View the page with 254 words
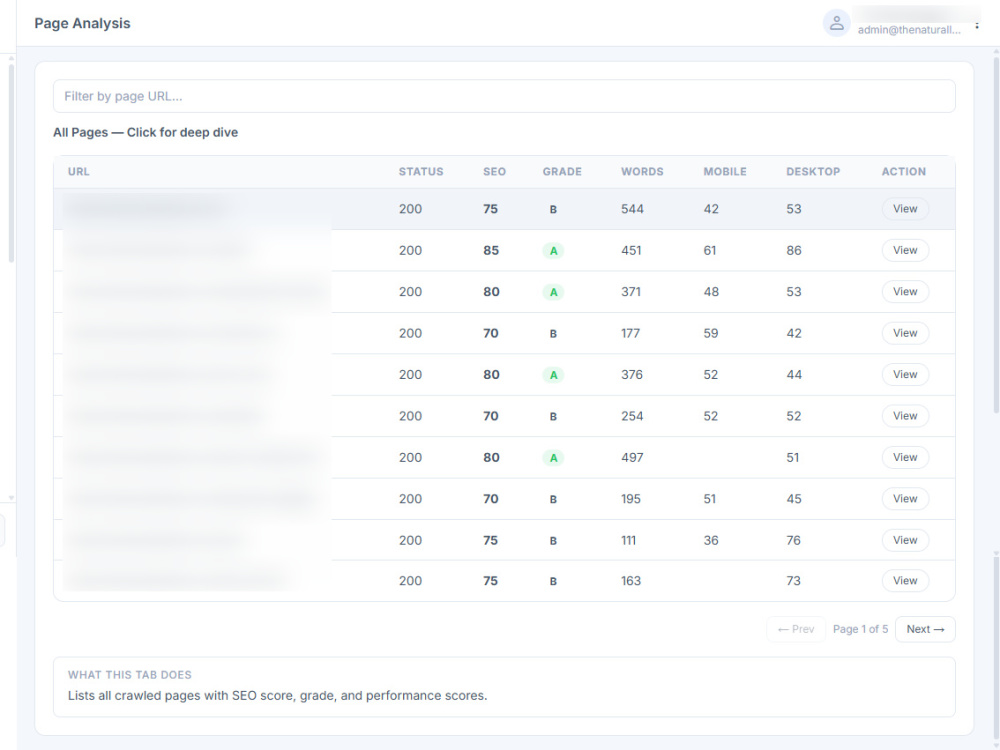 point(905,416)
